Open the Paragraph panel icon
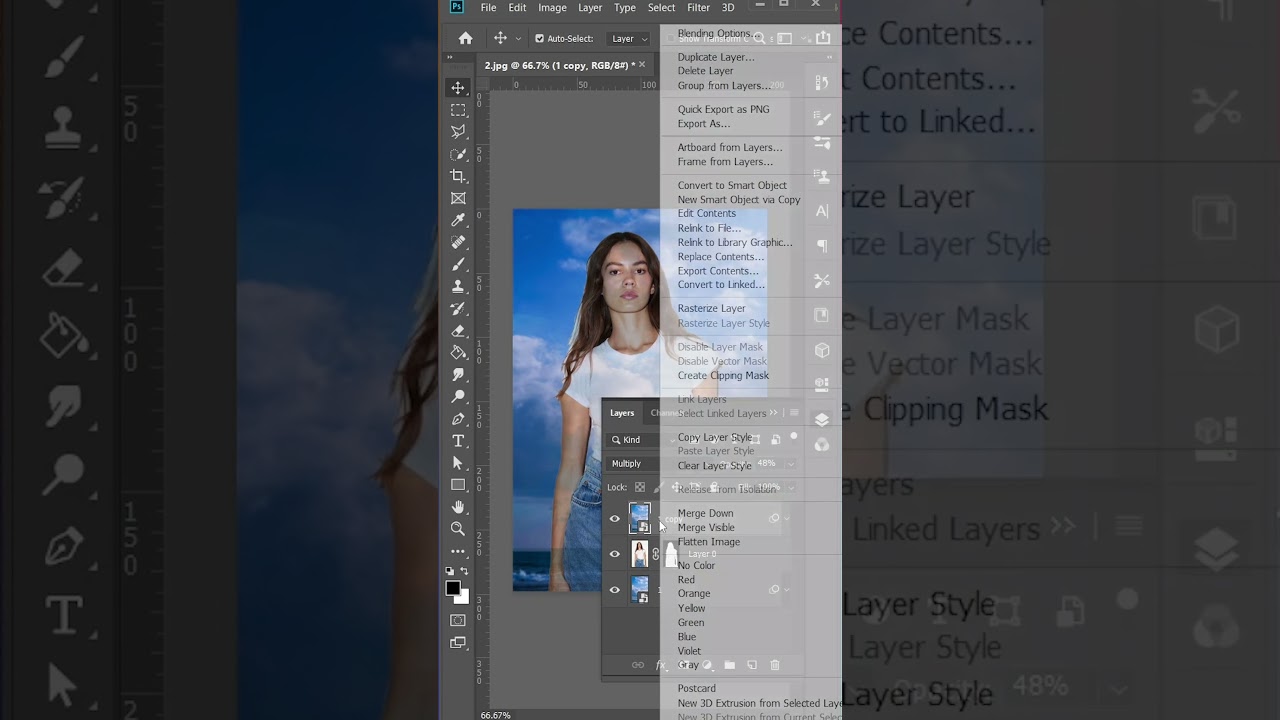Viewport: 1280px width, 720px height. coord(822,245)
